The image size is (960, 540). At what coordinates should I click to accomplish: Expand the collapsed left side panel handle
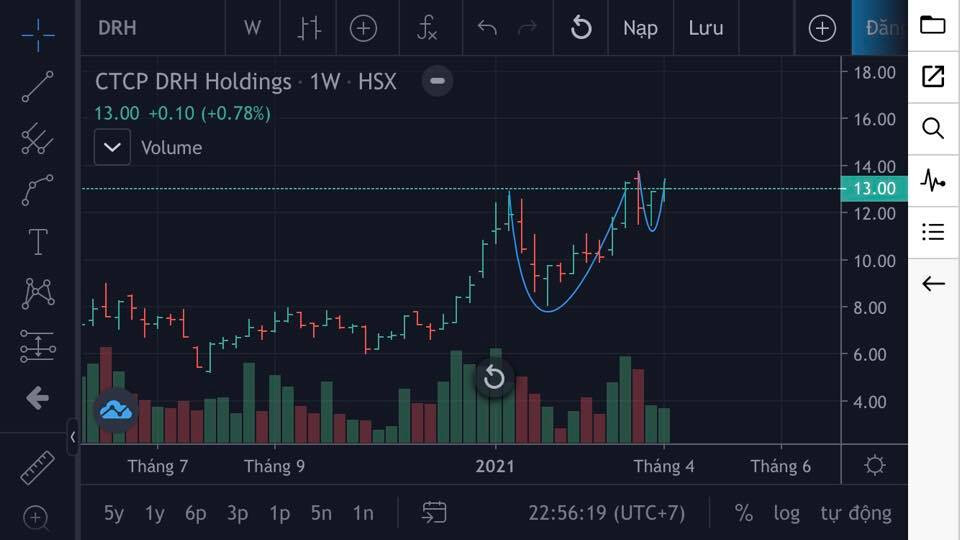pyautogui.click(x=73, y=437)
